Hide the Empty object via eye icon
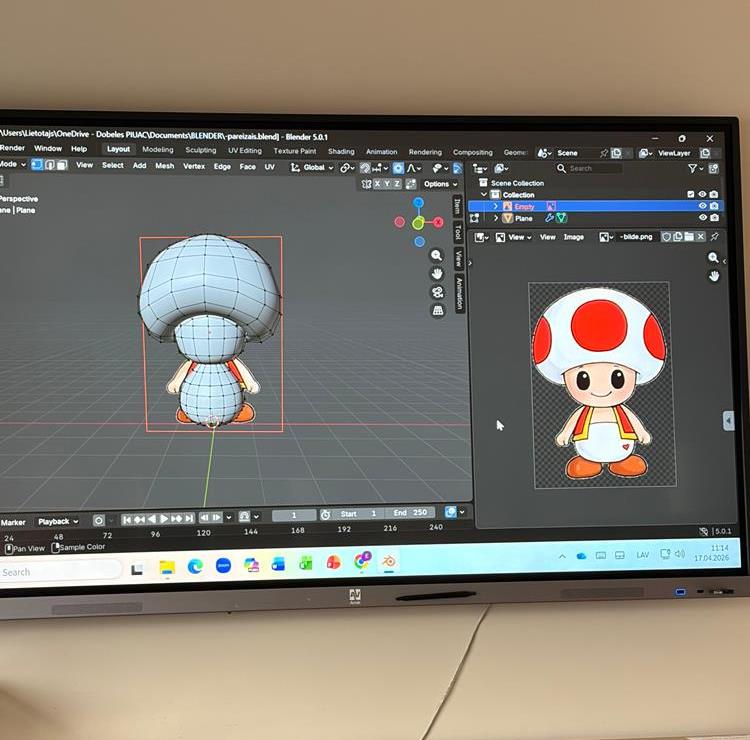Screen dimensions: 750x740 [x=702, y=206]
